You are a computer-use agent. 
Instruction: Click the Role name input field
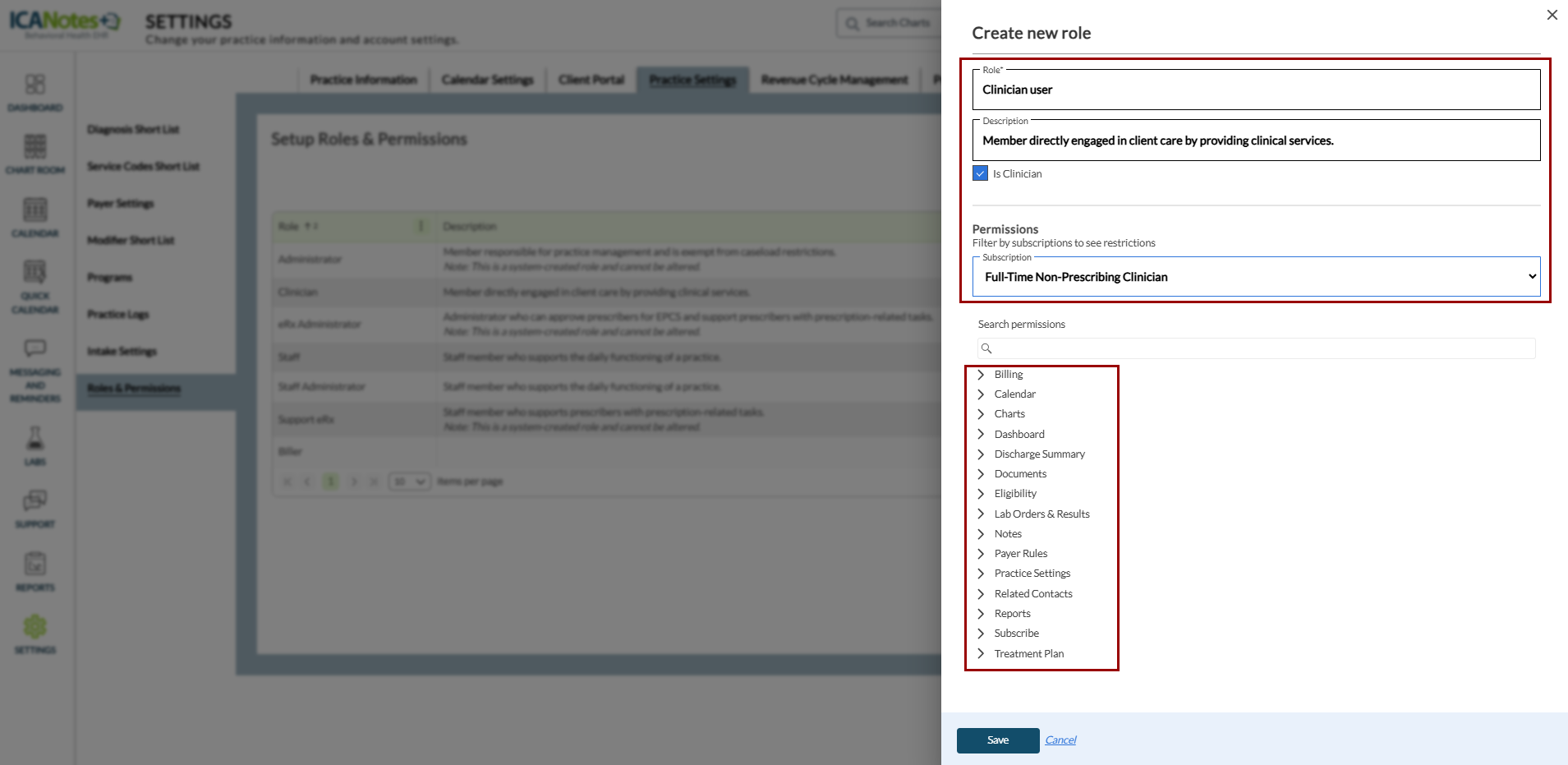coord(1256,90)
